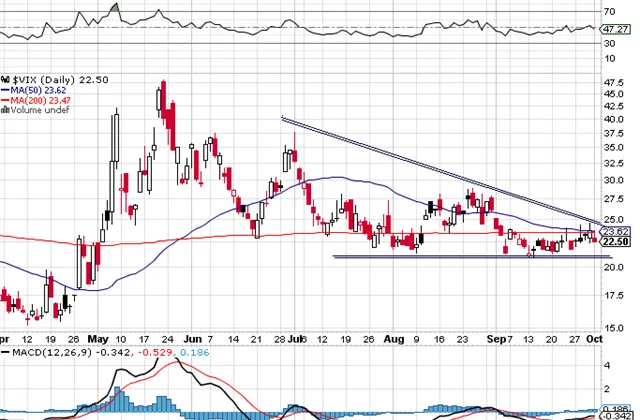Click the red "-0.529" MACD signal value
640x420 pixels.
coord(155,353)
